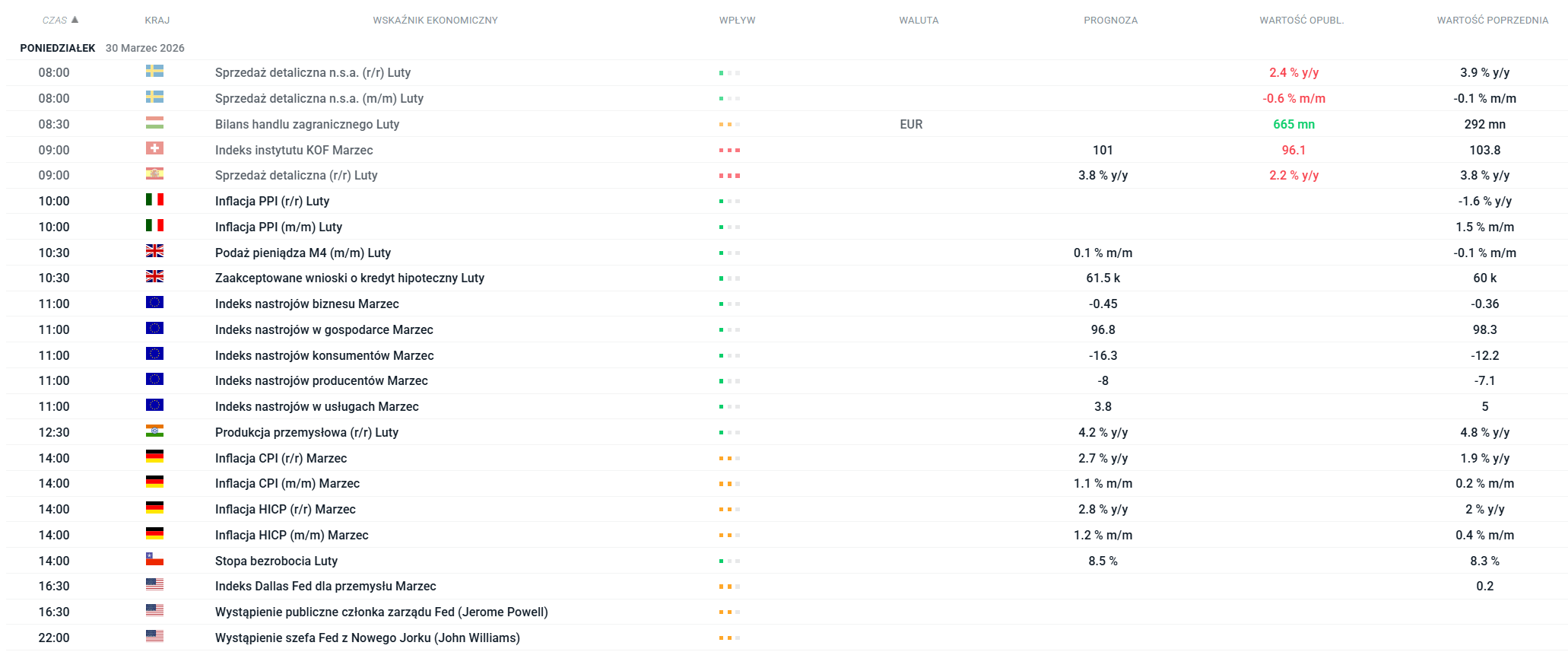Click the published value 665 mn

click(1293, 124)
